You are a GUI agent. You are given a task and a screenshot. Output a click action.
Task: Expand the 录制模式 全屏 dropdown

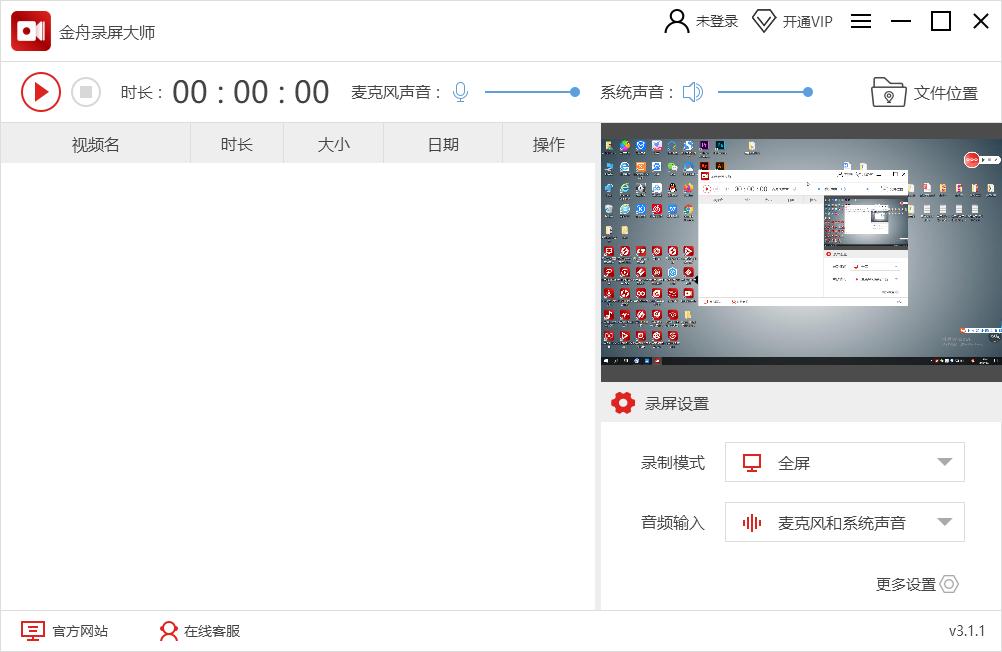tap(844, 462)
